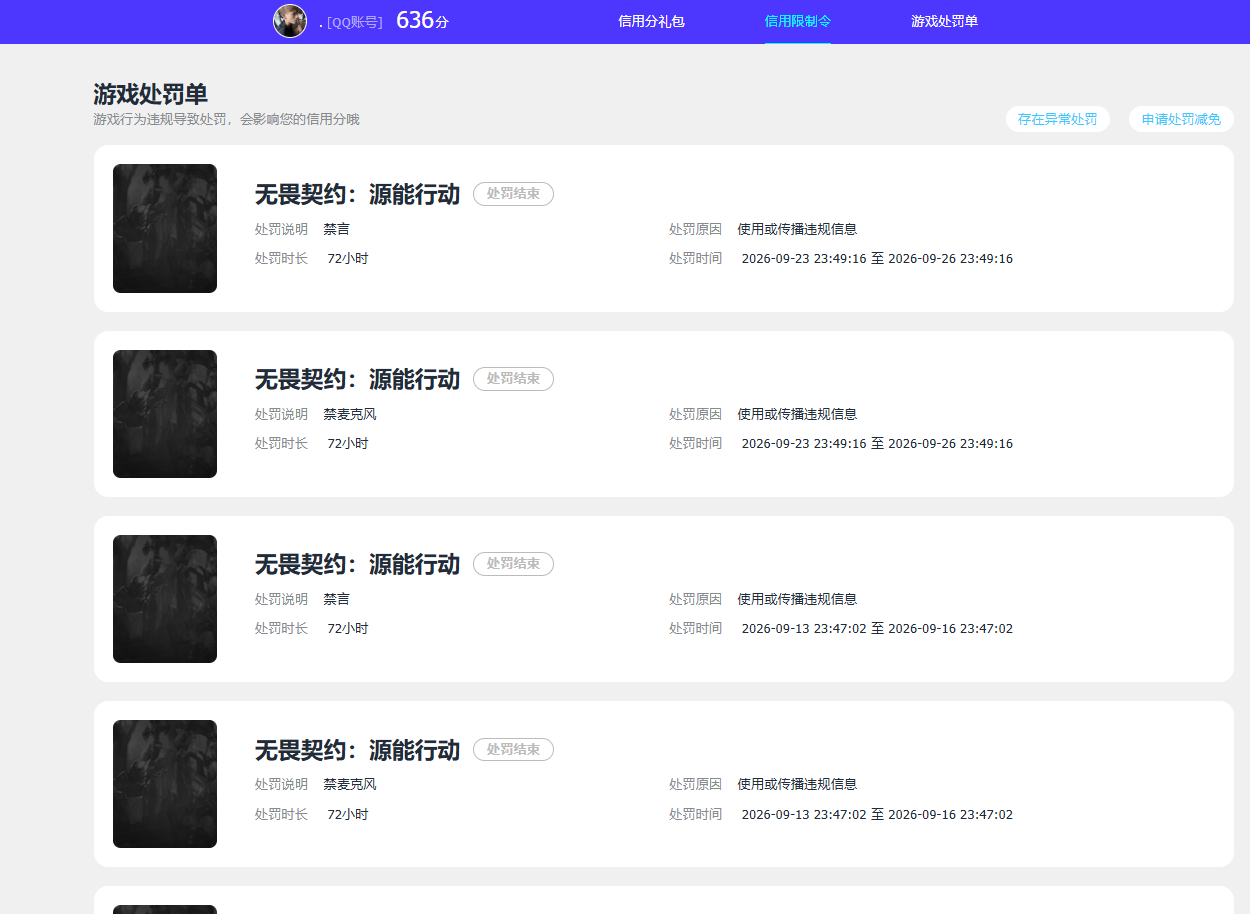The width and height of the screenshot is (1250, 914).
Task: Click 处罚结束 badge on 2026-09-23 禁麦克风 card
Action: click(513, 379)
